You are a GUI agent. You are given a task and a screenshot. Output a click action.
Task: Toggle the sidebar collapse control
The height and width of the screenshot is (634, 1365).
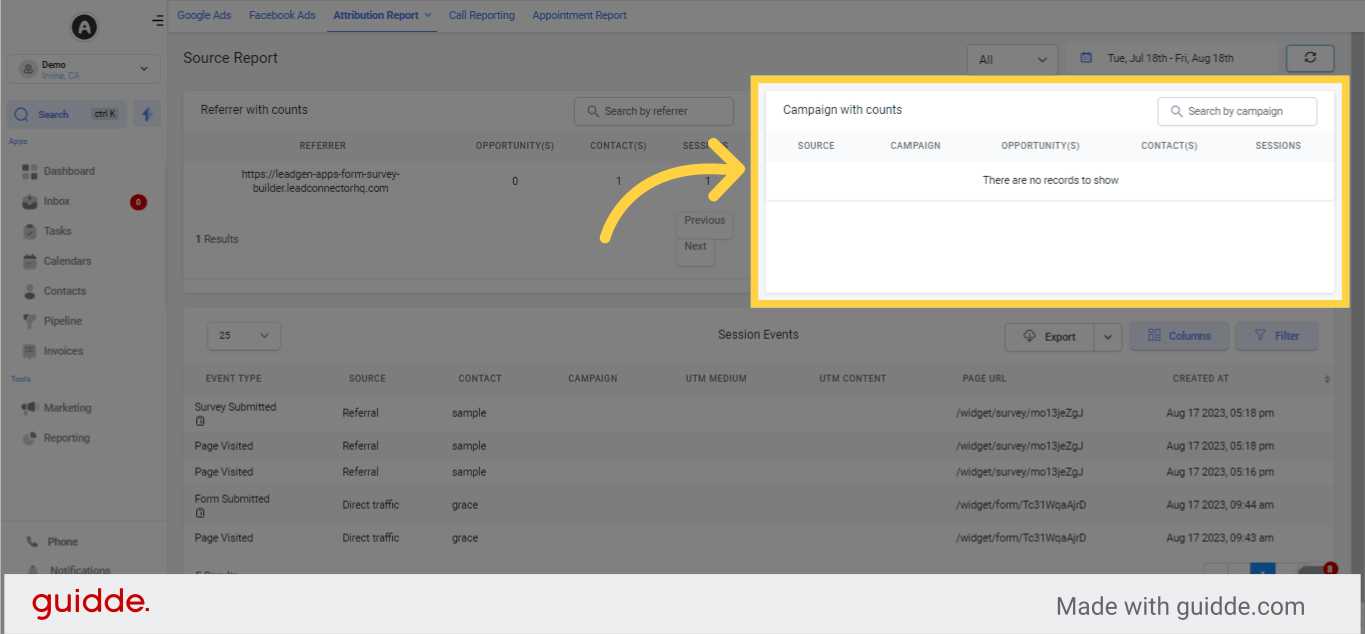[x=157, y=20]
